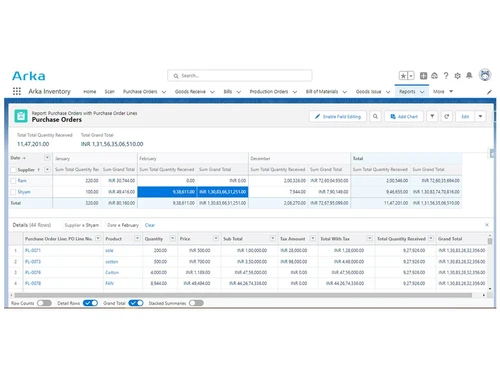
Task: Toggle the Row Counts switch
Action: tap(44, 303)
